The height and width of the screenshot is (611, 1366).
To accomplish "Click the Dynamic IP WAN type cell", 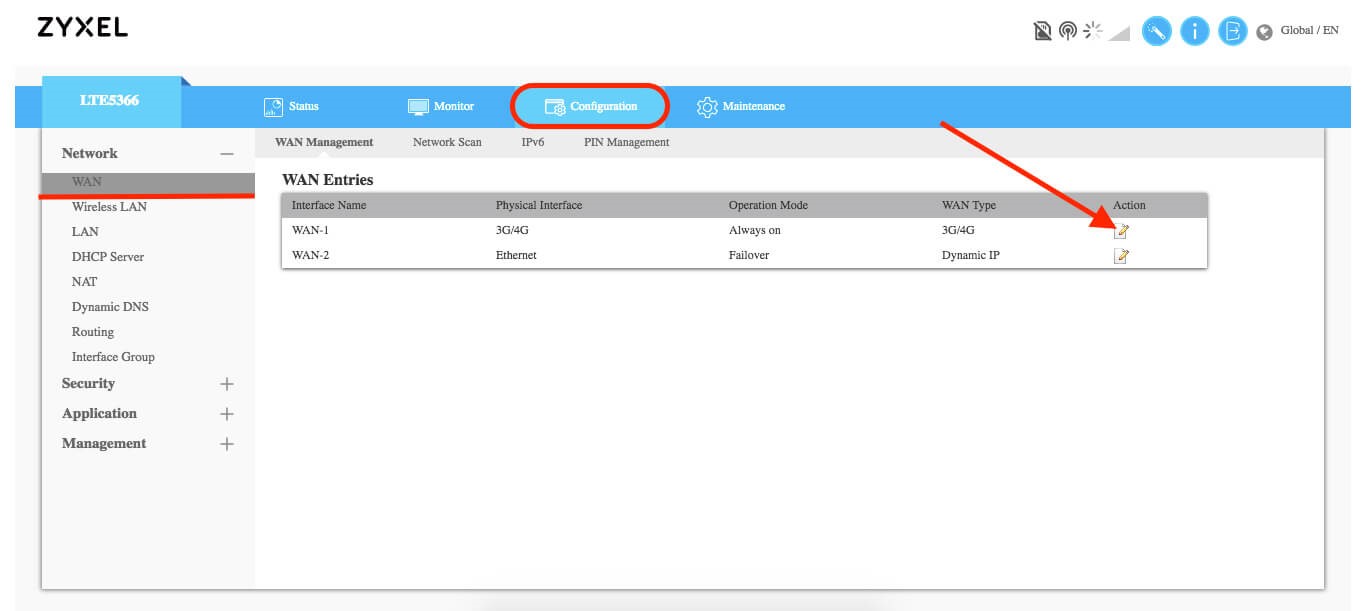I will pos(971,255).
